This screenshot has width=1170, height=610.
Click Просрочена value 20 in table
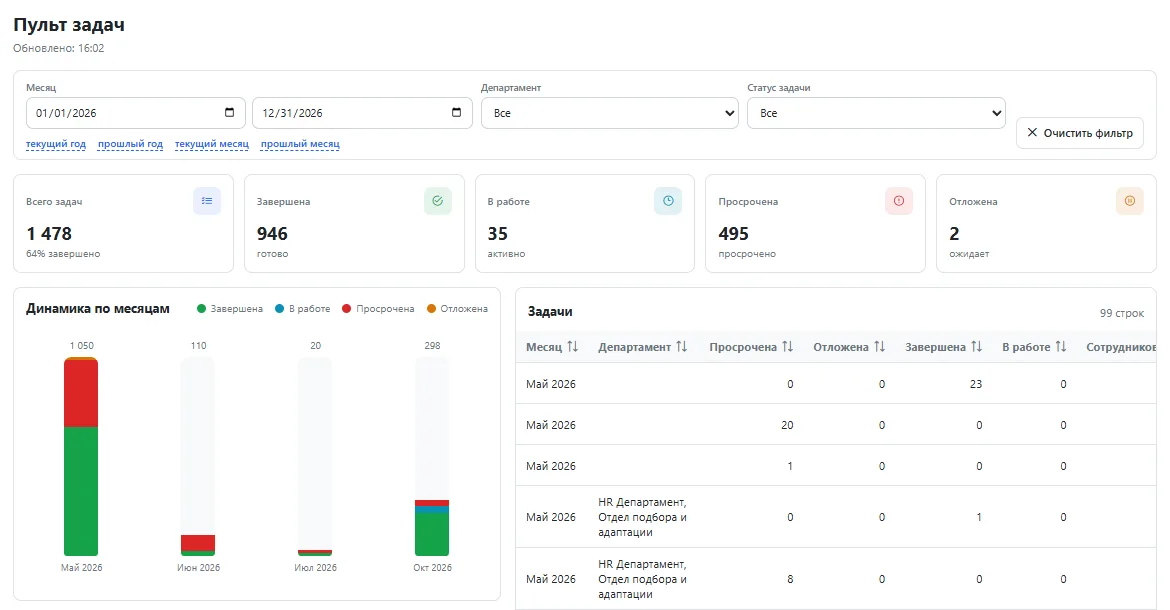(787, 425)
